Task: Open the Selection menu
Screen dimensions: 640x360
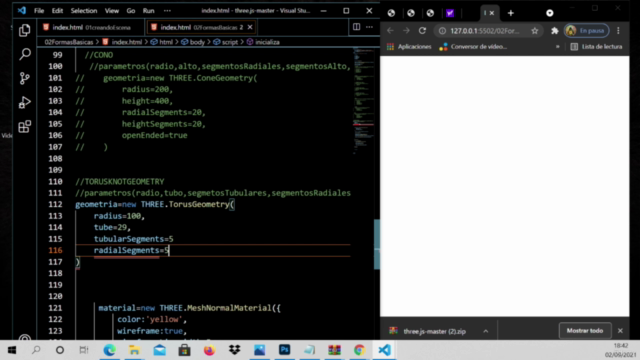Action: tap(84, 11)
